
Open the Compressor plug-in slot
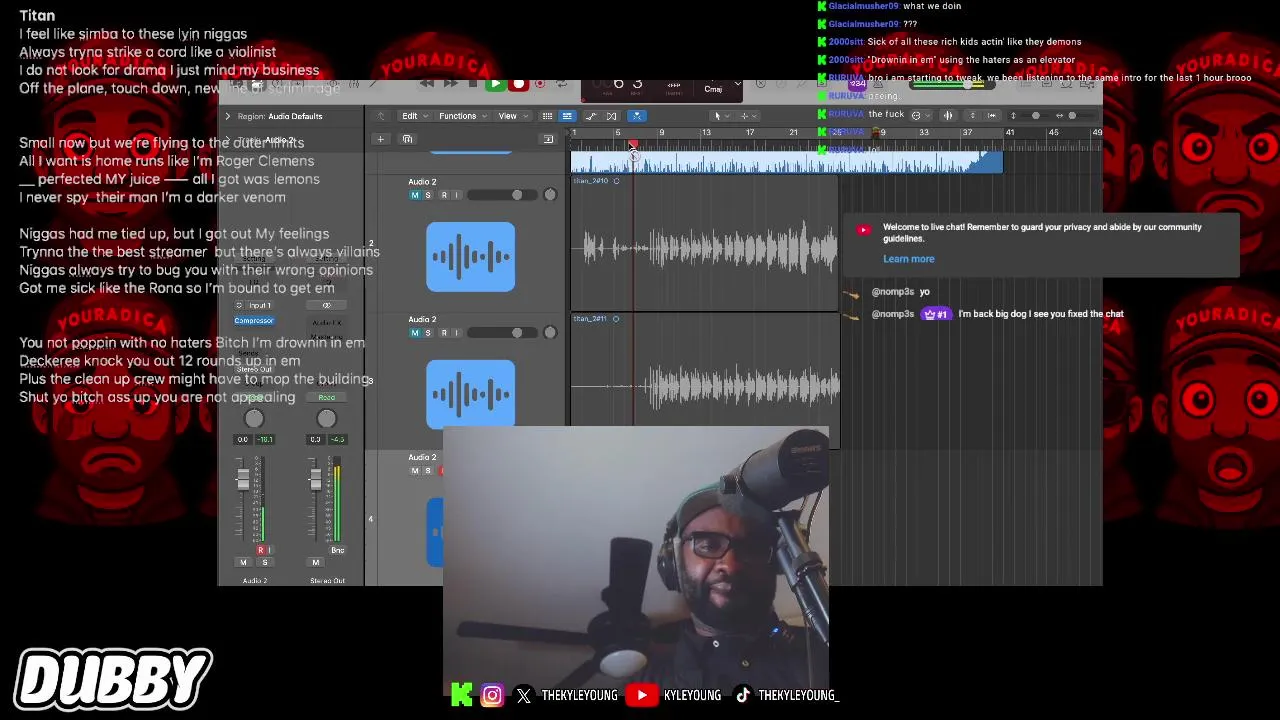click(x=254, y=321)
